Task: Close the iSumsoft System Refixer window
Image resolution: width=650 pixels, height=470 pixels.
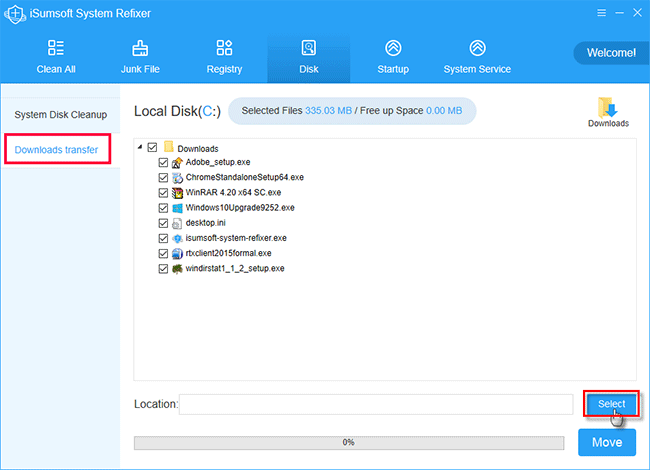Action: (637, 13)
